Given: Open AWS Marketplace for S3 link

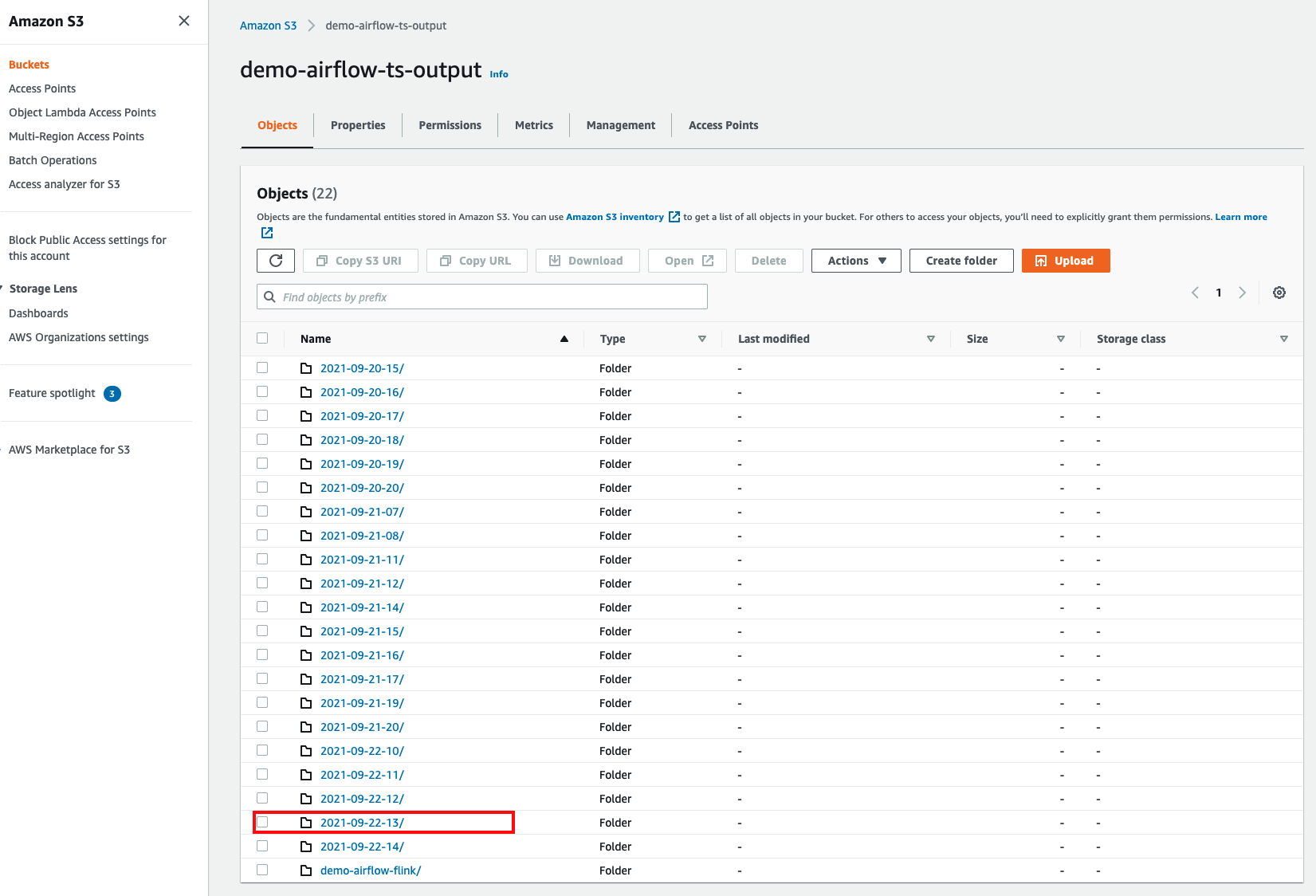Looking at the screenshot, I should pyautogui.click(x=69, y=450).
